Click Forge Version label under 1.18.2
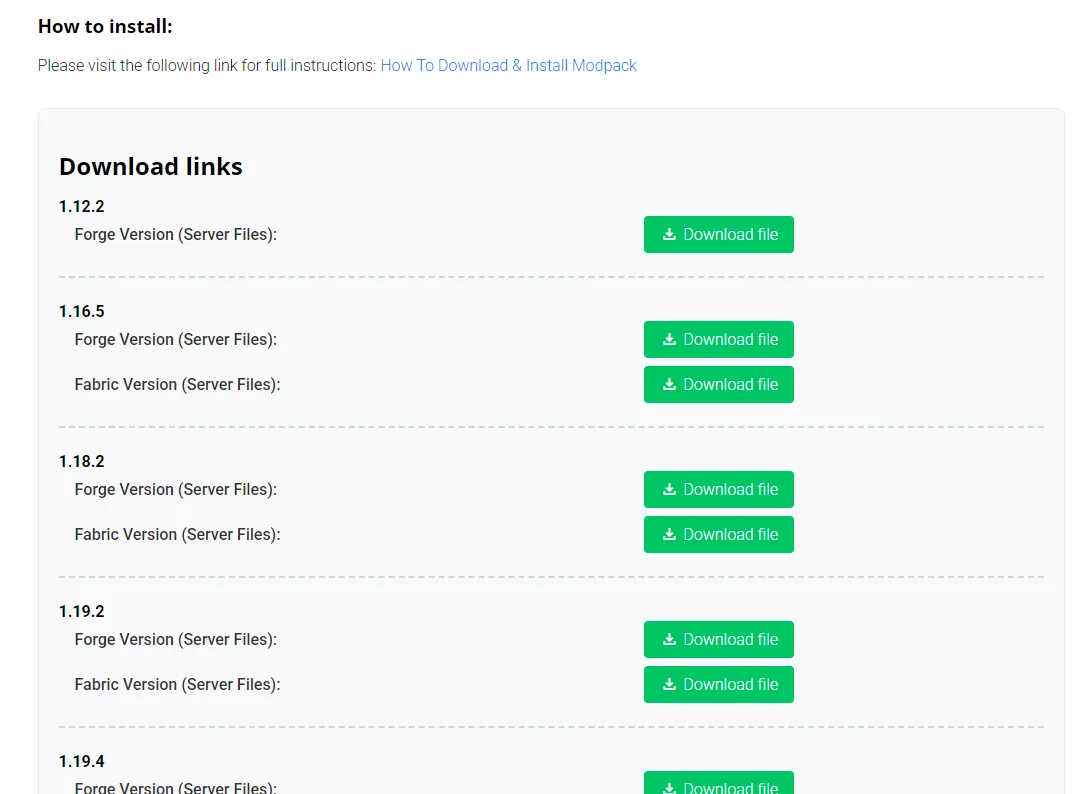This screenshot has height=794, width=1074. tap(175, 489)
